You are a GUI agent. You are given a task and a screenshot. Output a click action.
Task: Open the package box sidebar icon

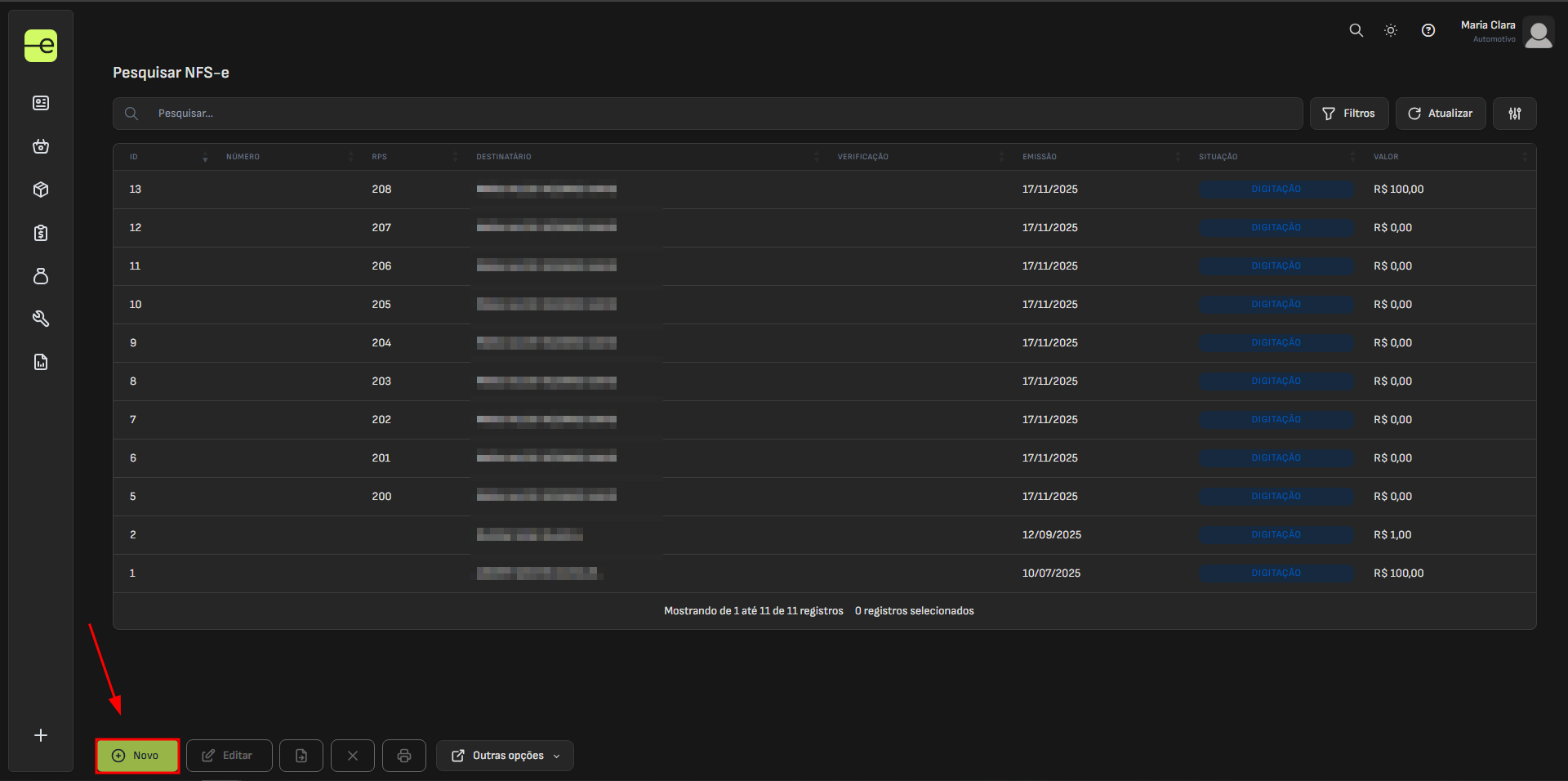click(41, 190)
